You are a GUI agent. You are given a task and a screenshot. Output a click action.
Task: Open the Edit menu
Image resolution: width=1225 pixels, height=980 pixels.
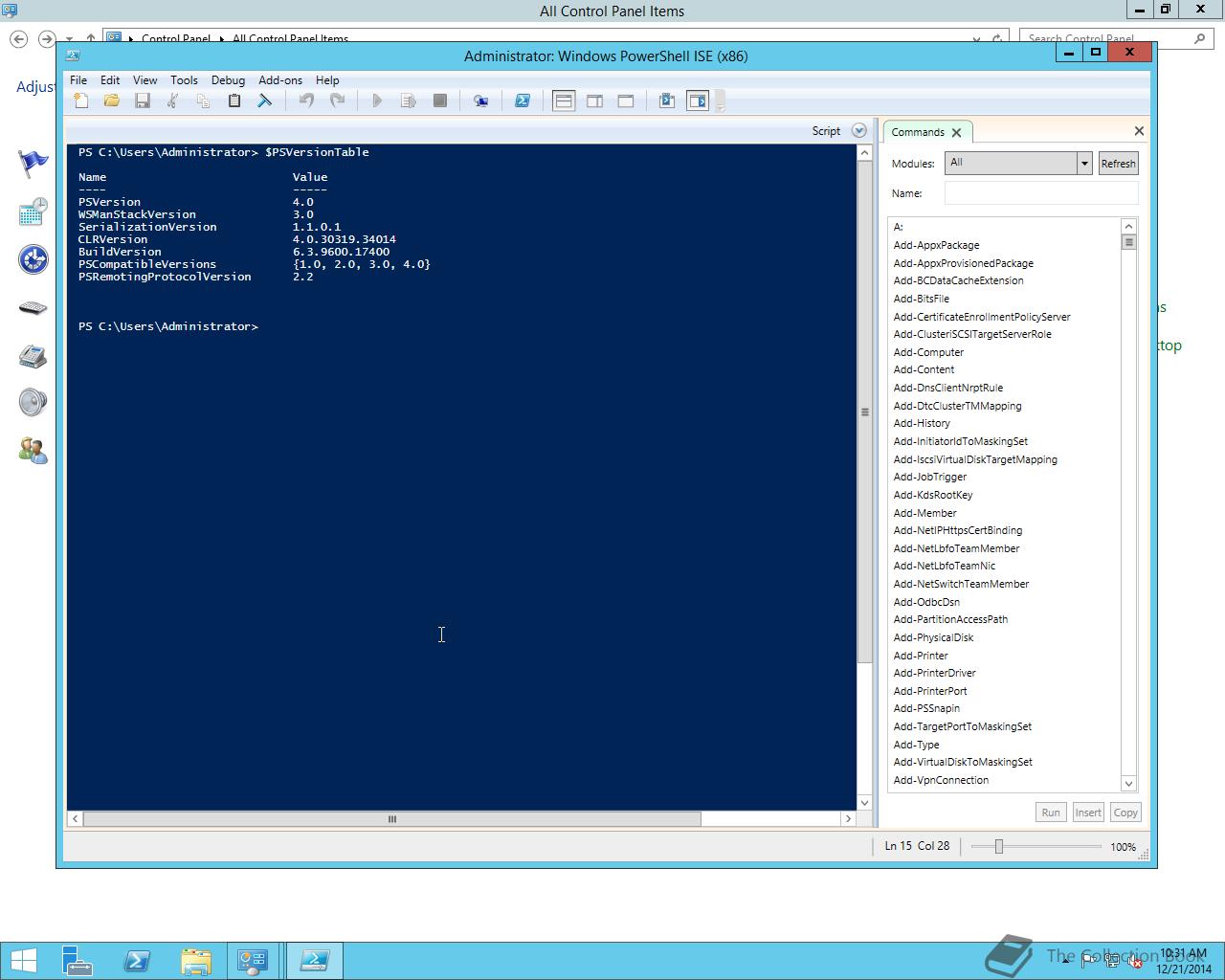[110, 80]
